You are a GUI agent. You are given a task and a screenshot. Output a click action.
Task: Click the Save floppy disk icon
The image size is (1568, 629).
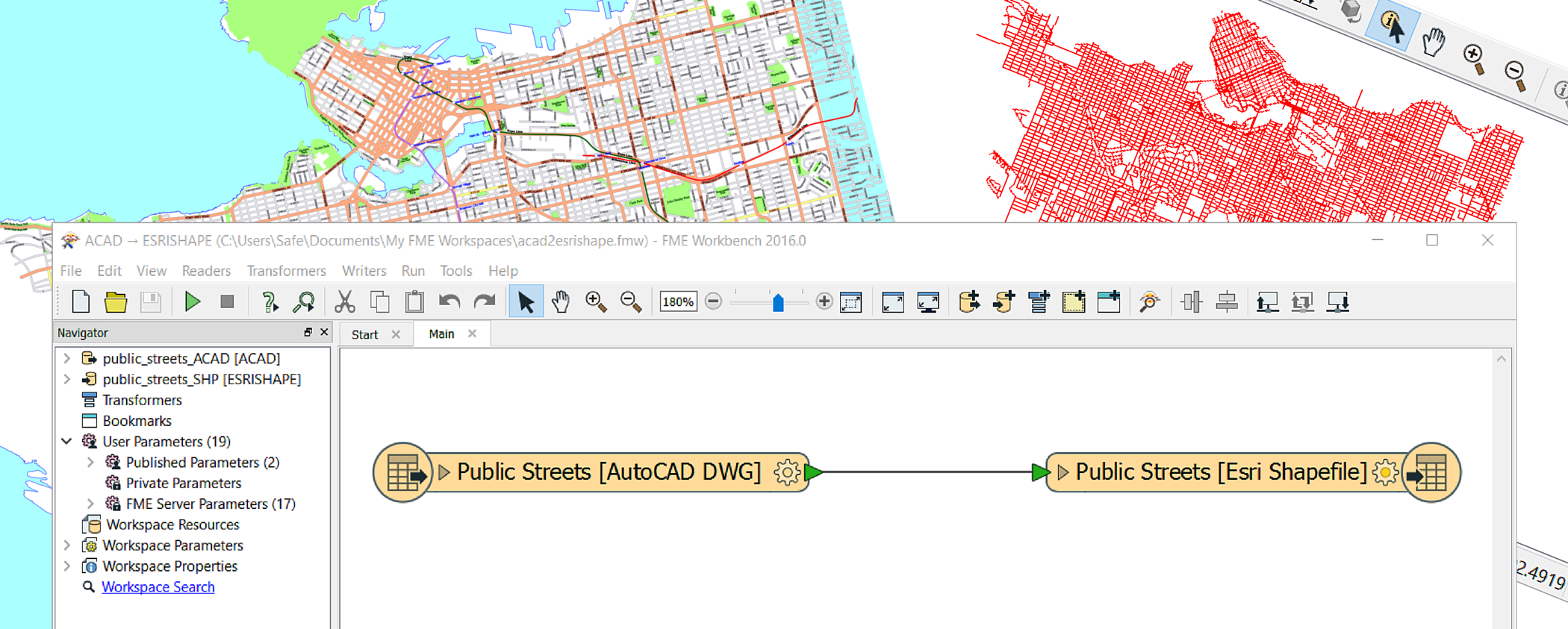click(151, 302)
